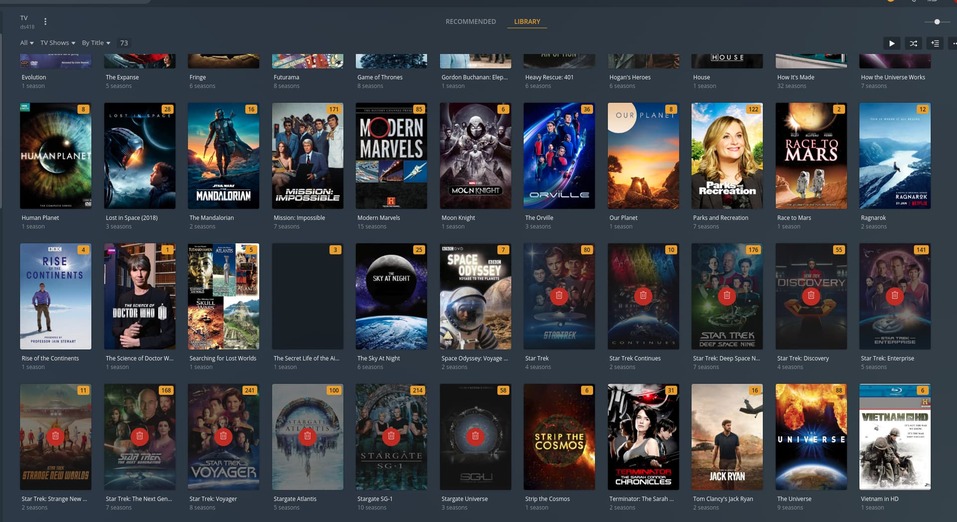Click How the Universe Works title

click(893, 78)
